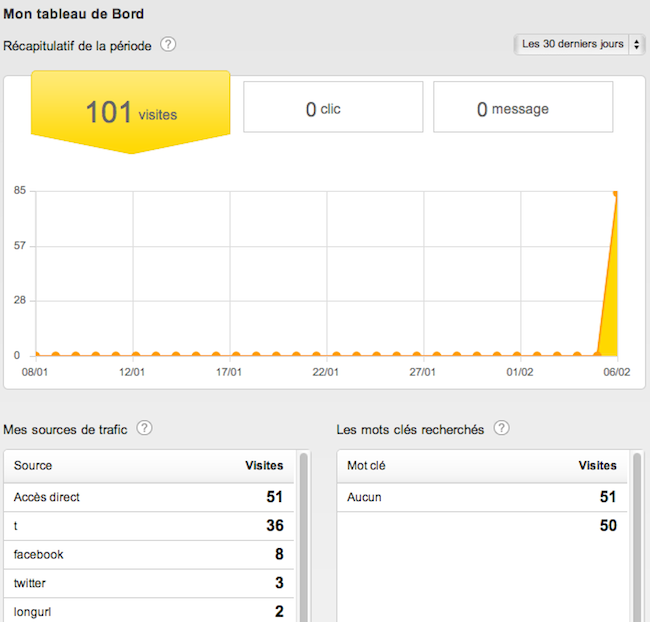Select the facebook traffic source row
650x622 pixels.
(x=148, y=554)
